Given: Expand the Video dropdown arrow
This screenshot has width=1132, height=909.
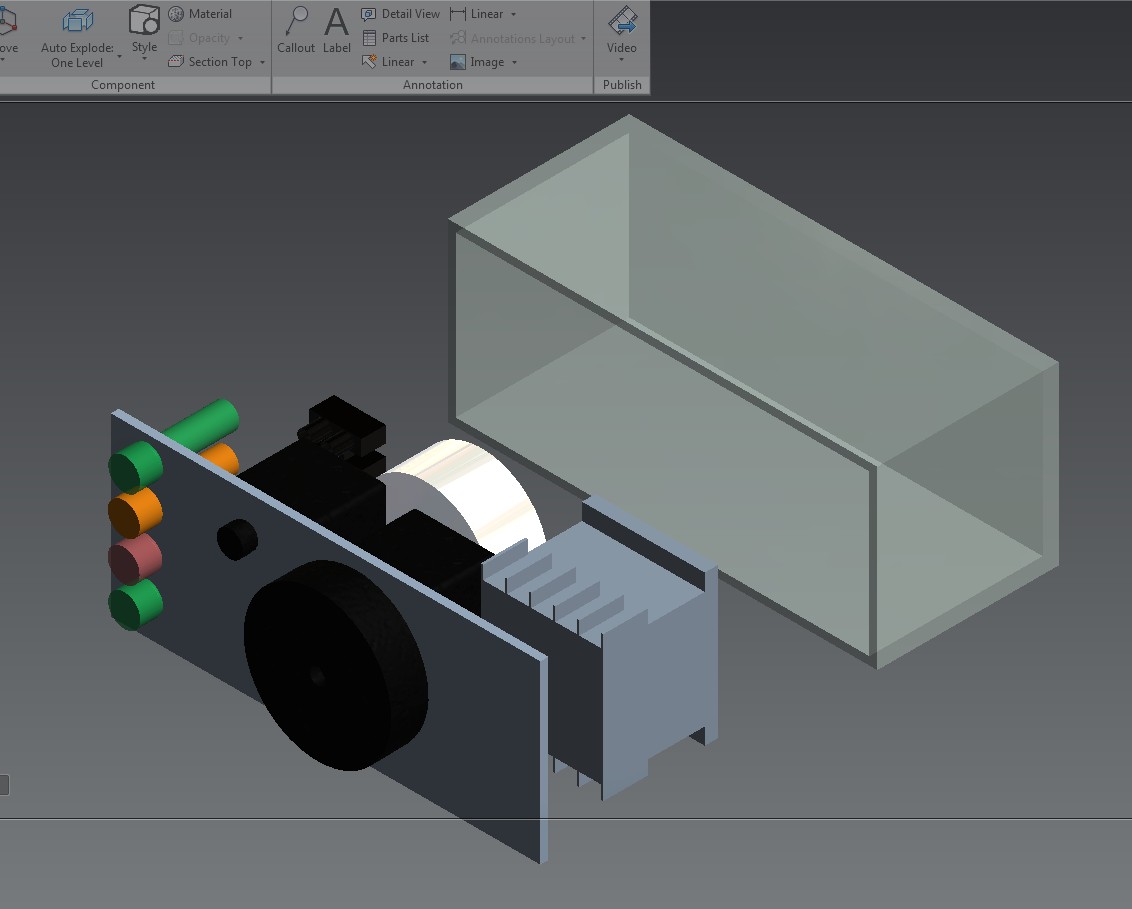Looking at the screenshot, I should click(622, 60).
